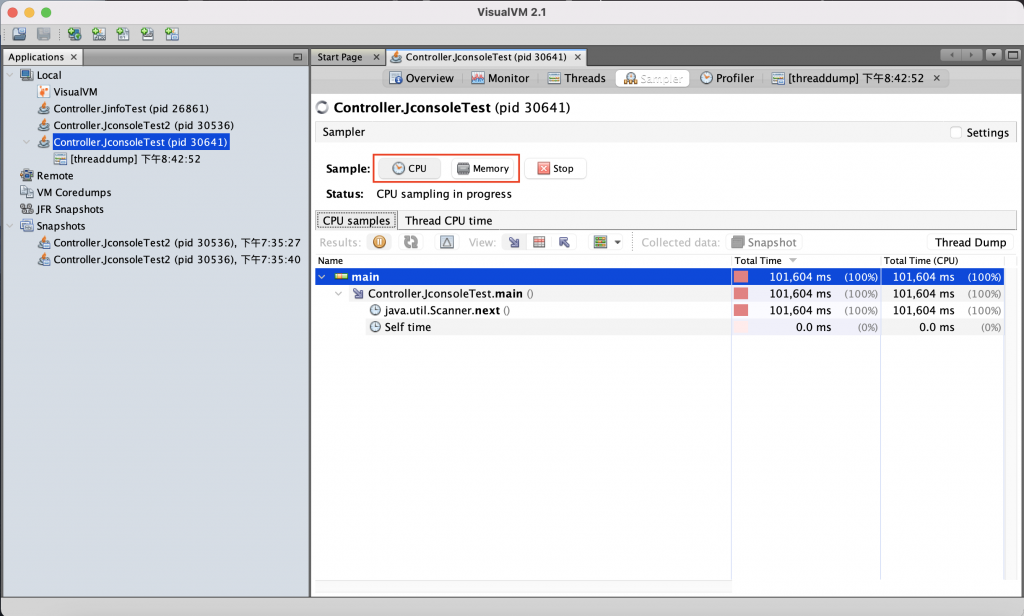Switch to the Profiler tab

coord(727,78)
